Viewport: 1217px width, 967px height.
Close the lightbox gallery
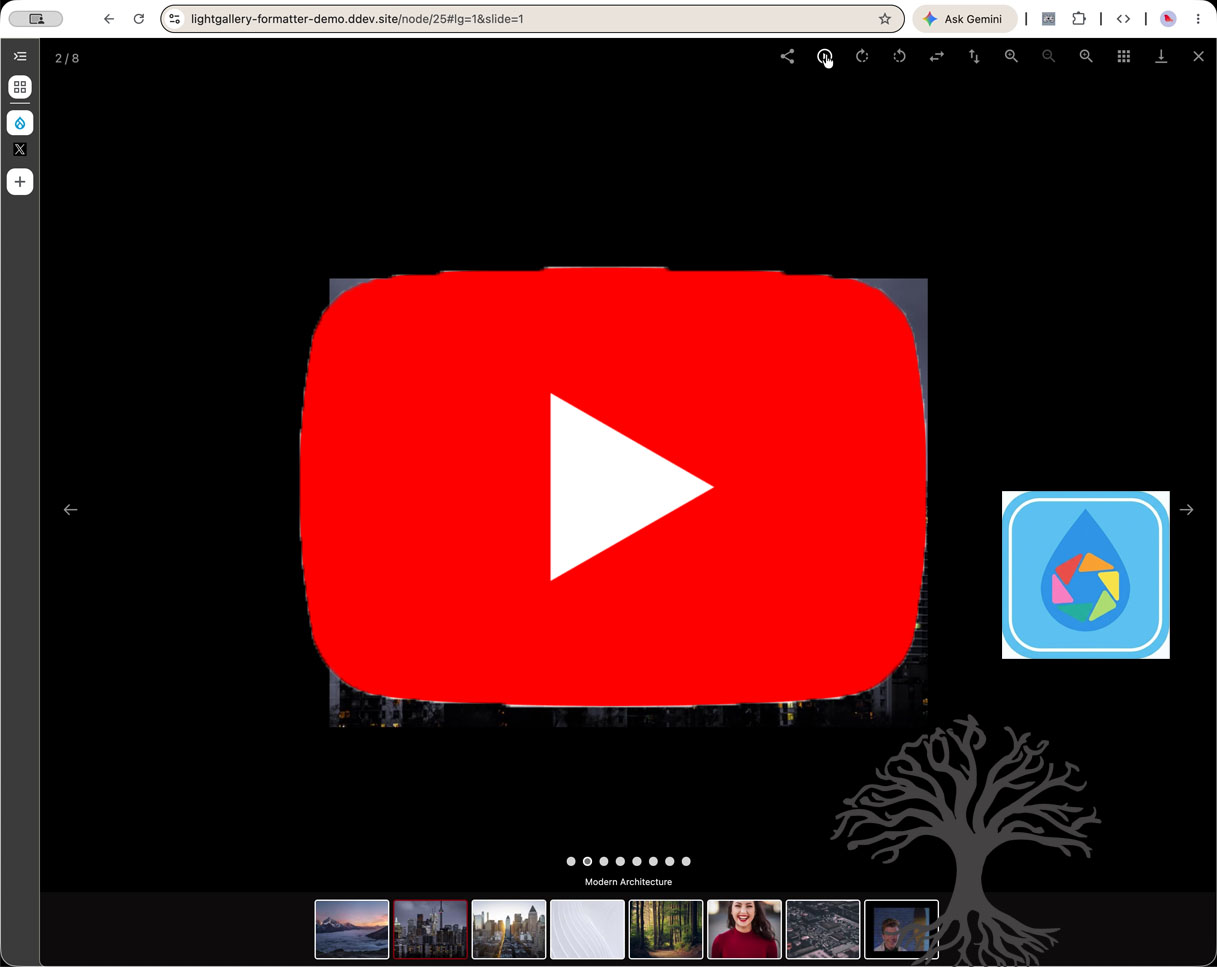click(x=1198, y=57)
